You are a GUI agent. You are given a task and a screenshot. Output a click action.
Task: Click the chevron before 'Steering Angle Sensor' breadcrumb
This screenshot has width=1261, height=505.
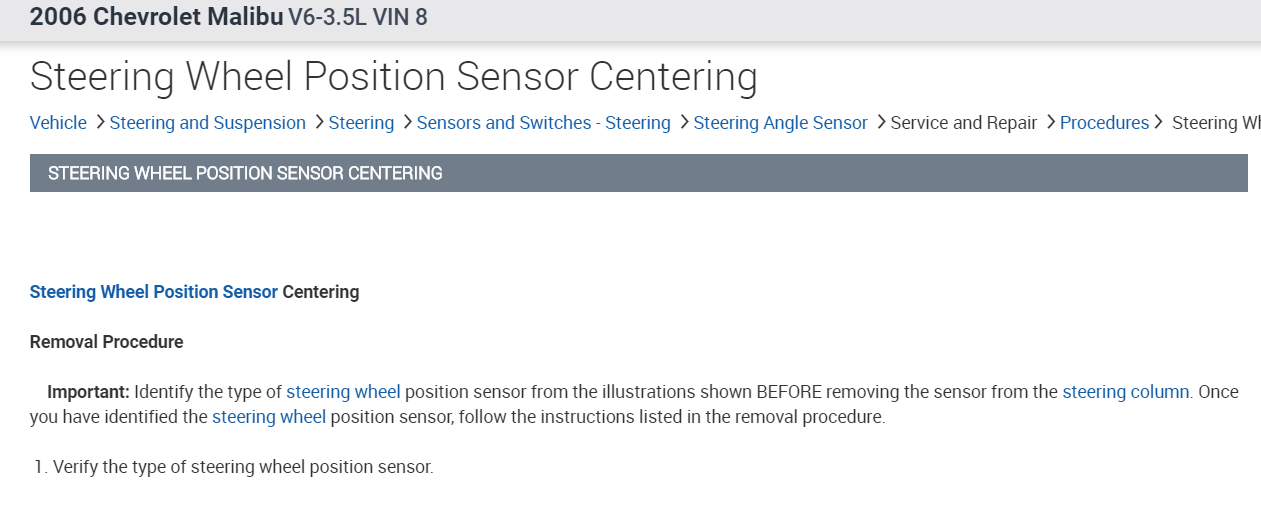pyautogui.click(x=684, y=122)
